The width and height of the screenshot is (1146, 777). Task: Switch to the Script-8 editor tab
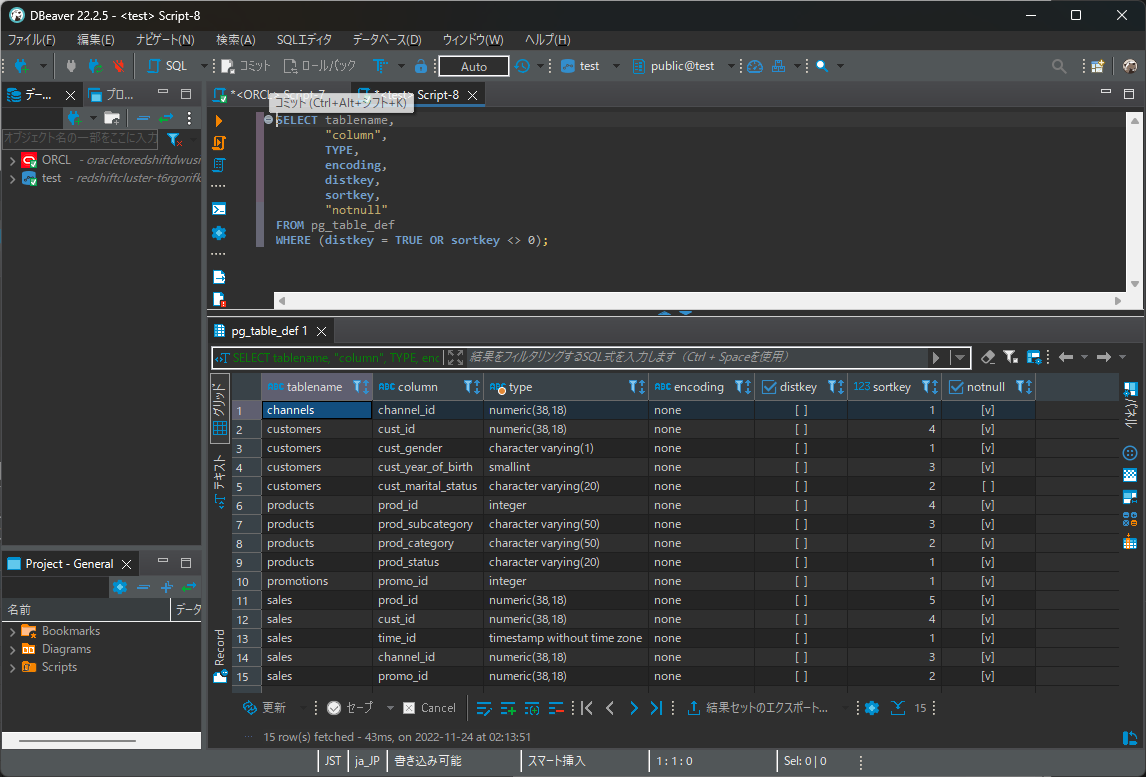(x=438, y=95)
